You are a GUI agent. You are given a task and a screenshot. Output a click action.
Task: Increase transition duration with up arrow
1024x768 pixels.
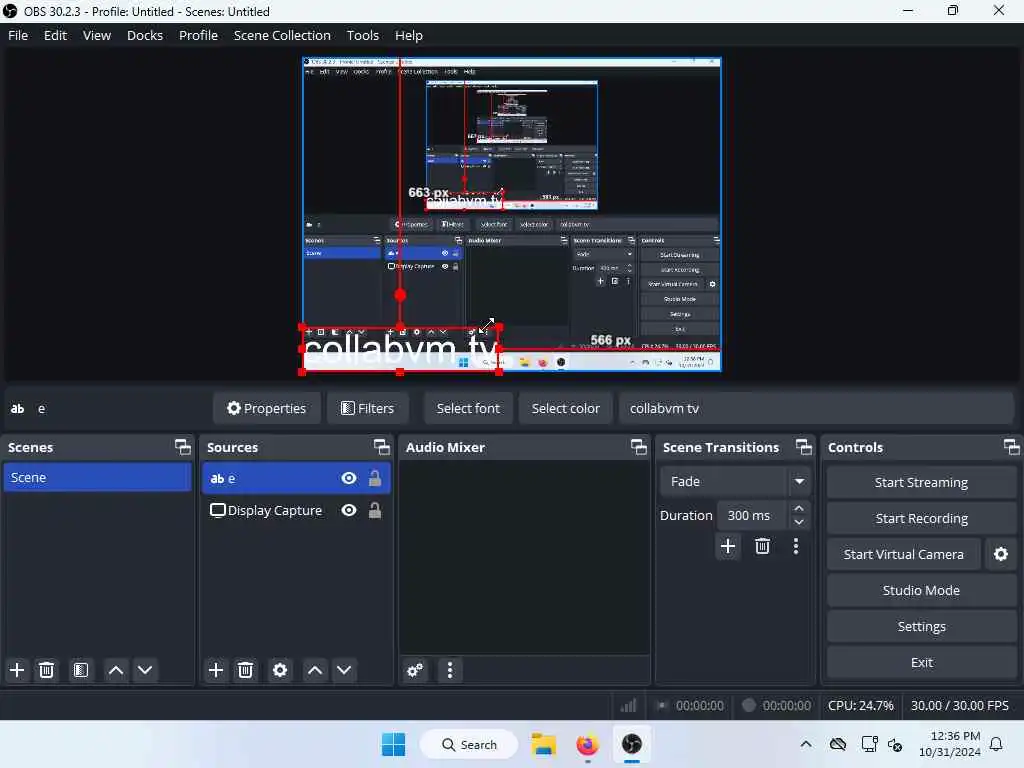799,508
